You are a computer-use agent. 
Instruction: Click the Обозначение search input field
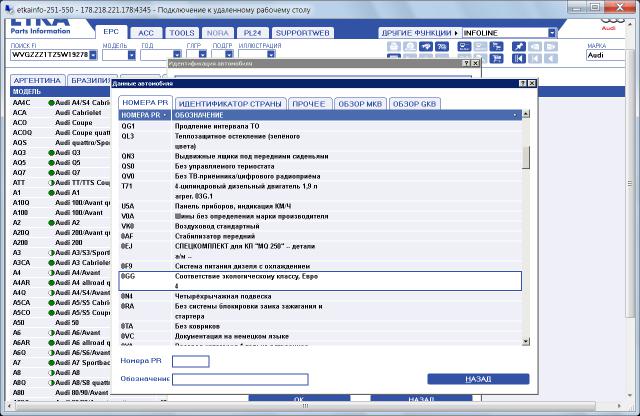(x=240, y=380)
